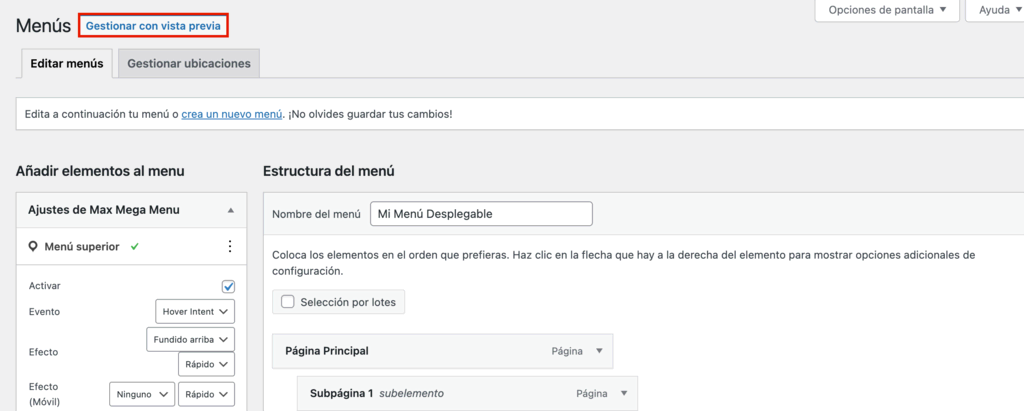
Task: Open the mobile effect Rápido speed dropdown
Action: pos(206,394)
